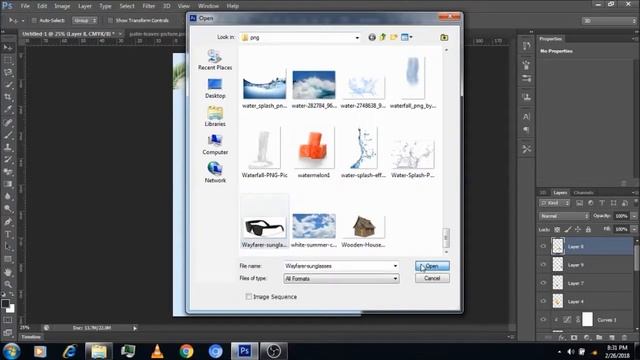Go up one folder level in Open dialog
This screenshot has width=640, height=360.
(383, 37)
